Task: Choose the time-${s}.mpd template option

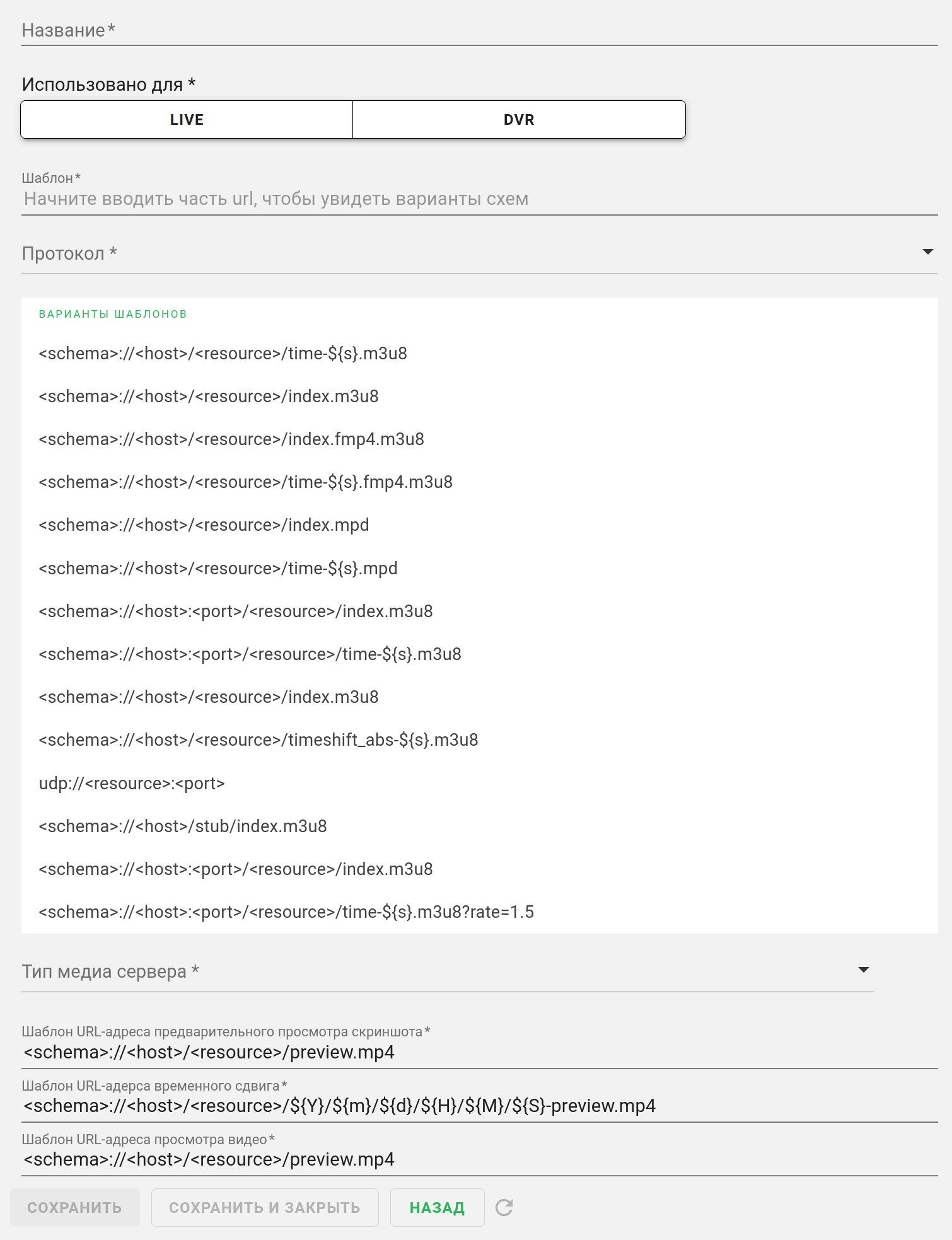Action: (218, 568)
